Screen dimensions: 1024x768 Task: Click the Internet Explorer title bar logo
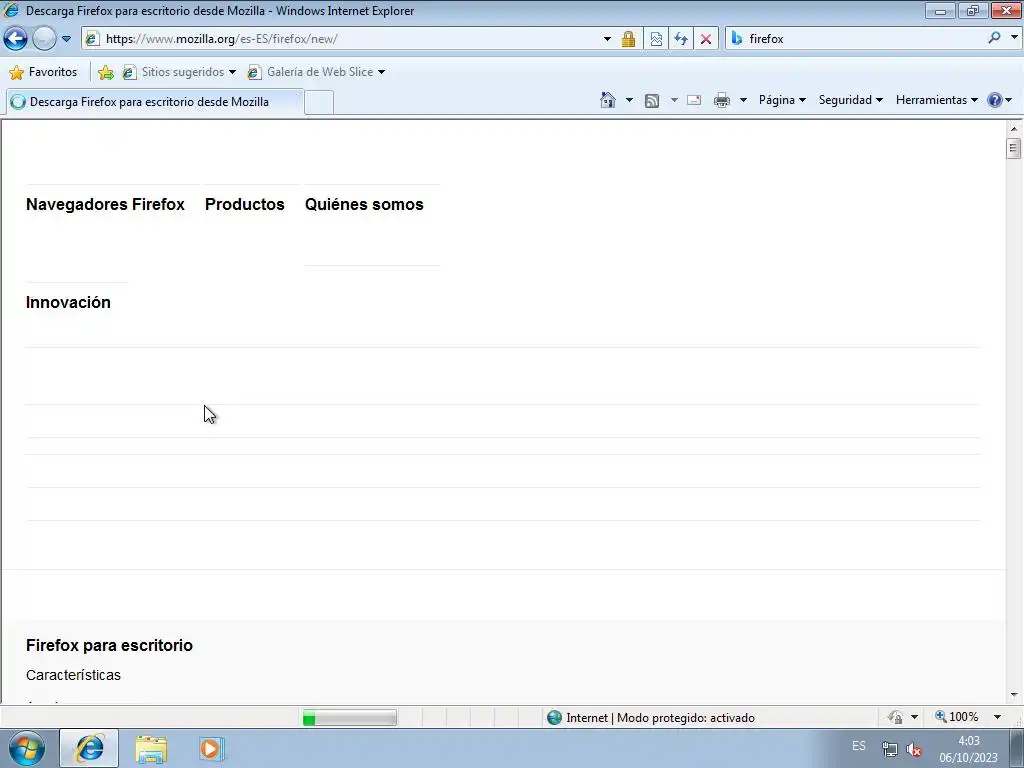pyautogui.click(x=11, y=10)
